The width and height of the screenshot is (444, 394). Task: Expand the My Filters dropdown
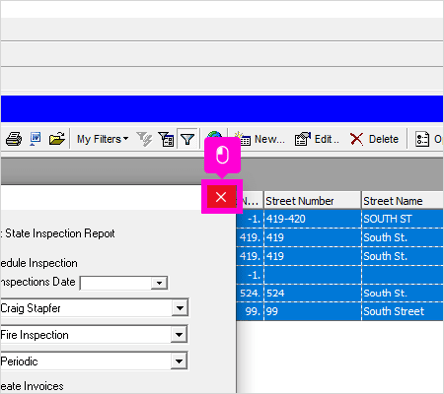[x=102, y=139]
